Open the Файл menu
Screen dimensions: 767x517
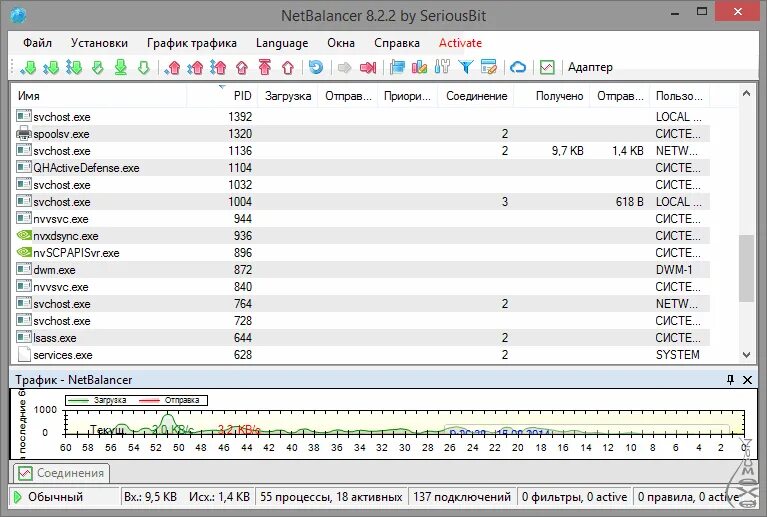(x=37, y=43)
